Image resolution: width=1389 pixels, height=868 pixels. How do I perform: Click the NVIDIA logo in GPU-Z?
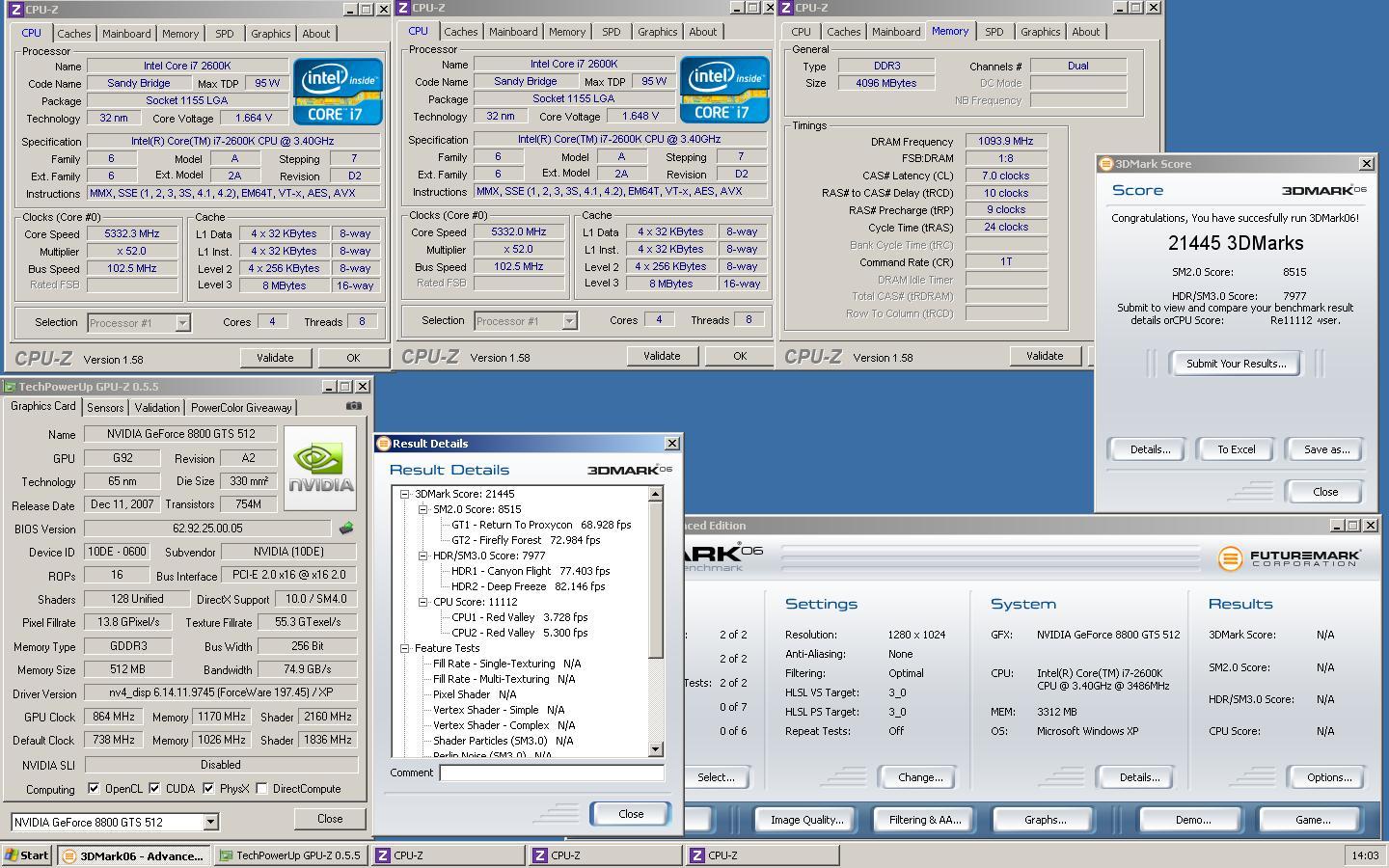pos(320,468)
